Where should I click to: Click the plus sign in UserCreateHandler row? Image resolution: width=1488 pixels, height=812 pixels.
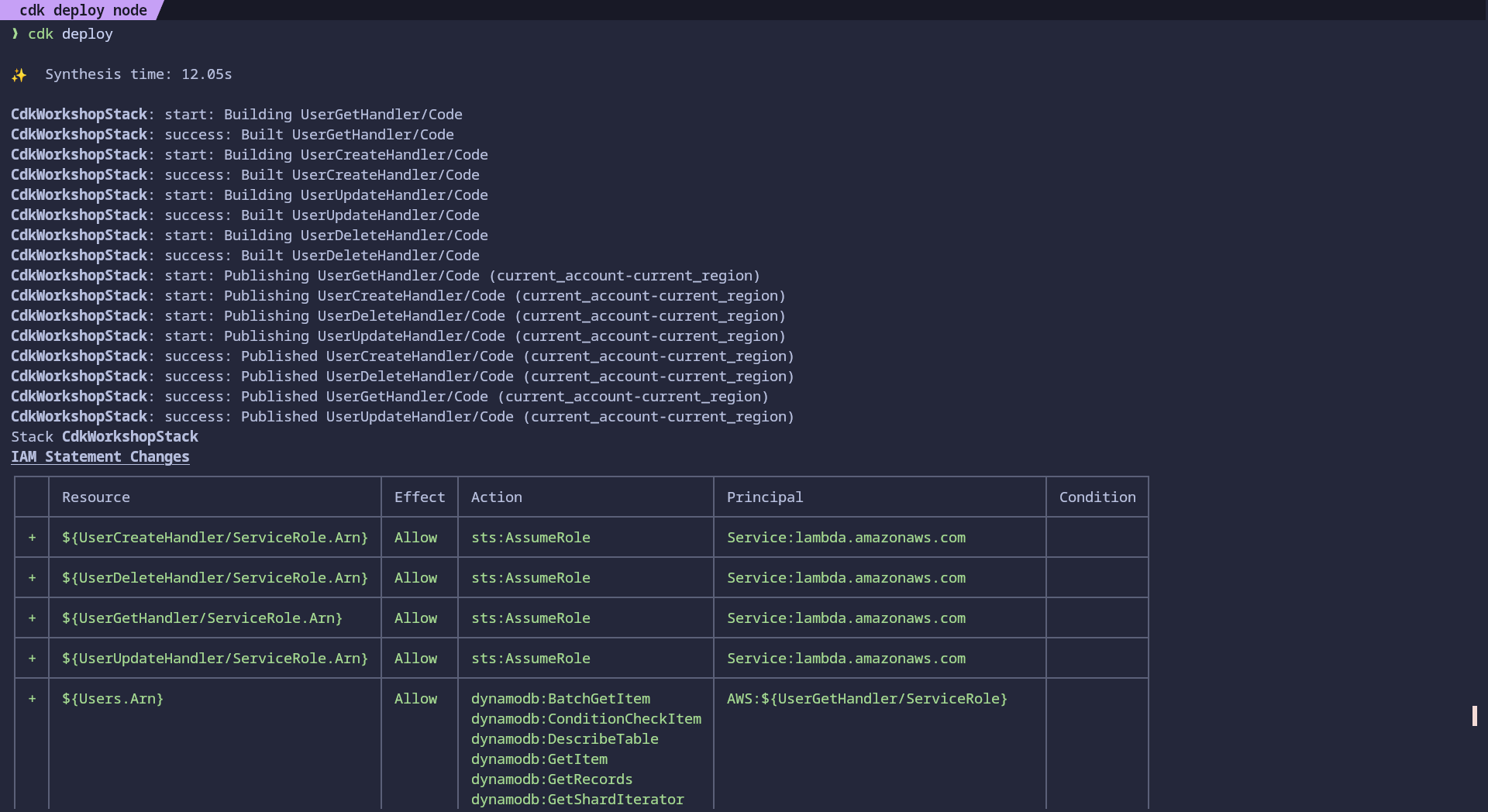pos(32,538)
